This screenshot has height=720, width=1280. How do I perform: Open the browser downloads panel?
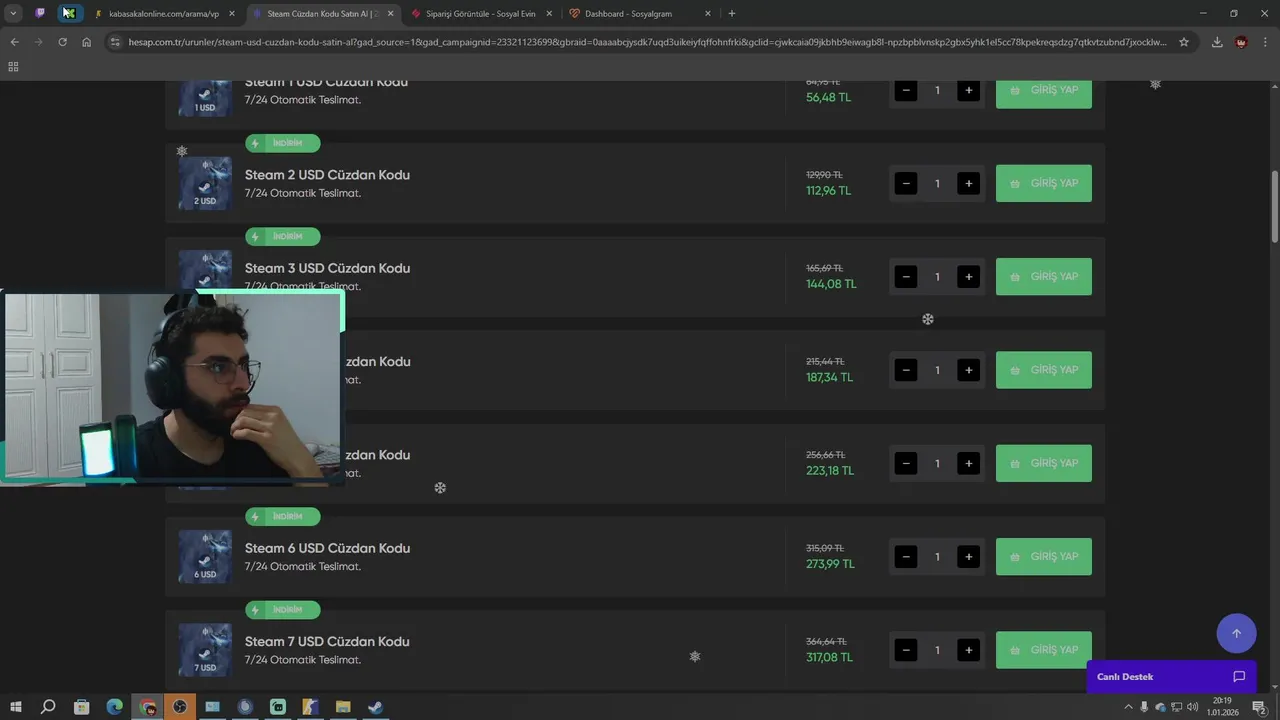(x=1217, y=42)
